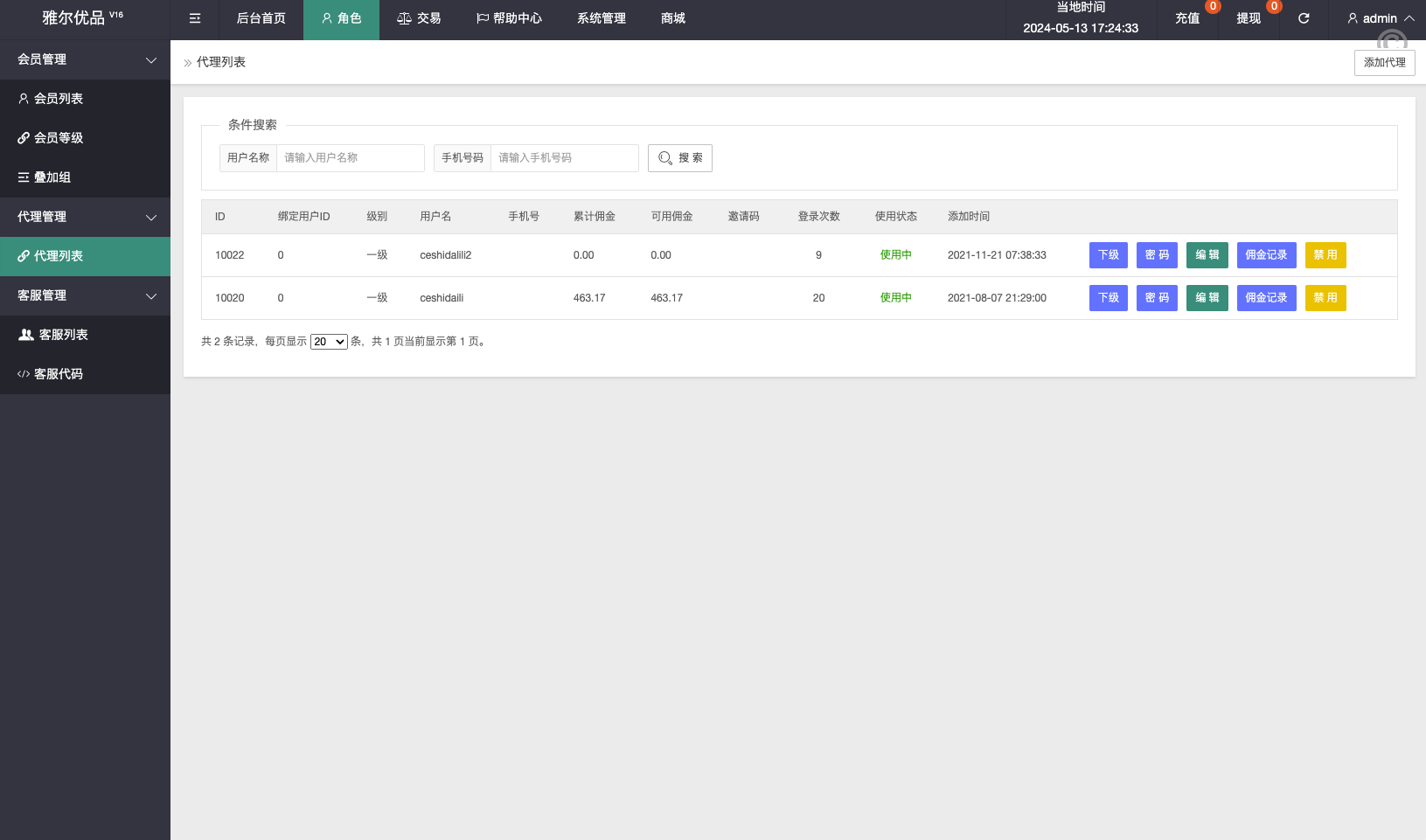Open 会员等级 in the sidebar

59,138
